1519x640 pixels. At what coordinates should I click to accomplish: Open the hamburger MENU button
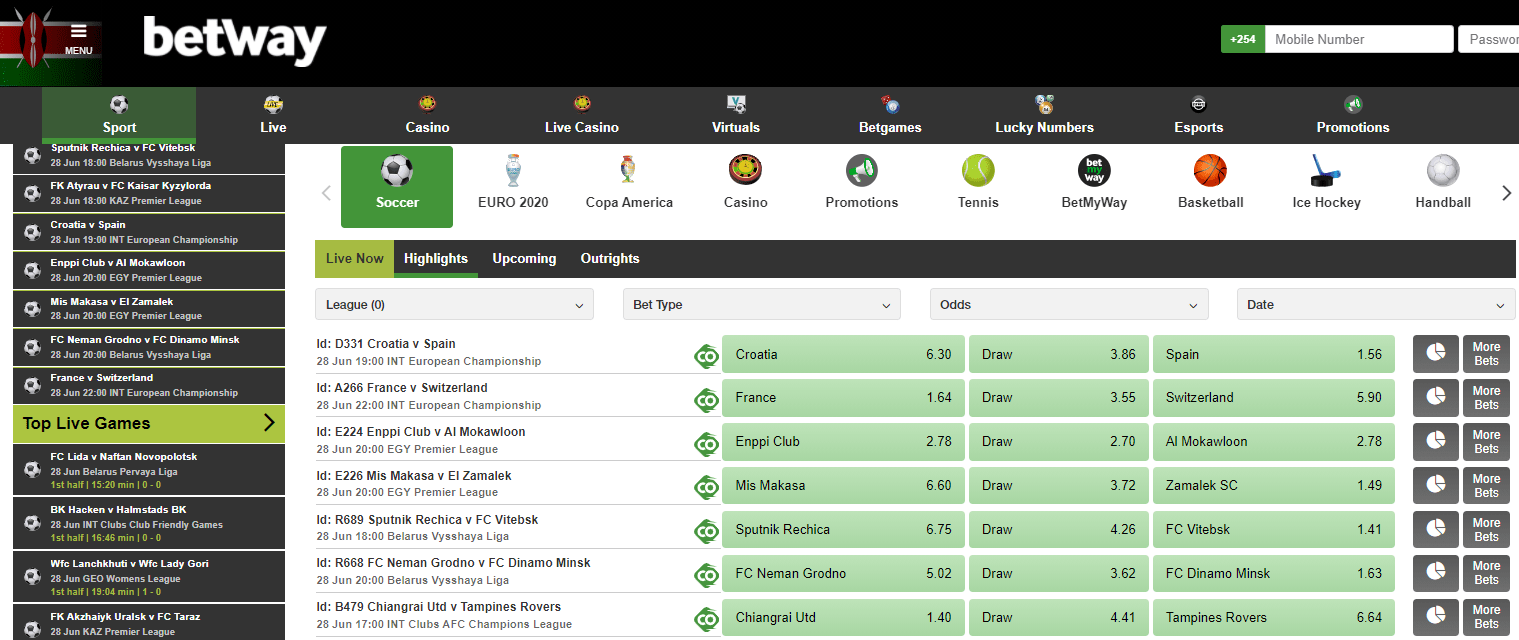pos(79,40)
